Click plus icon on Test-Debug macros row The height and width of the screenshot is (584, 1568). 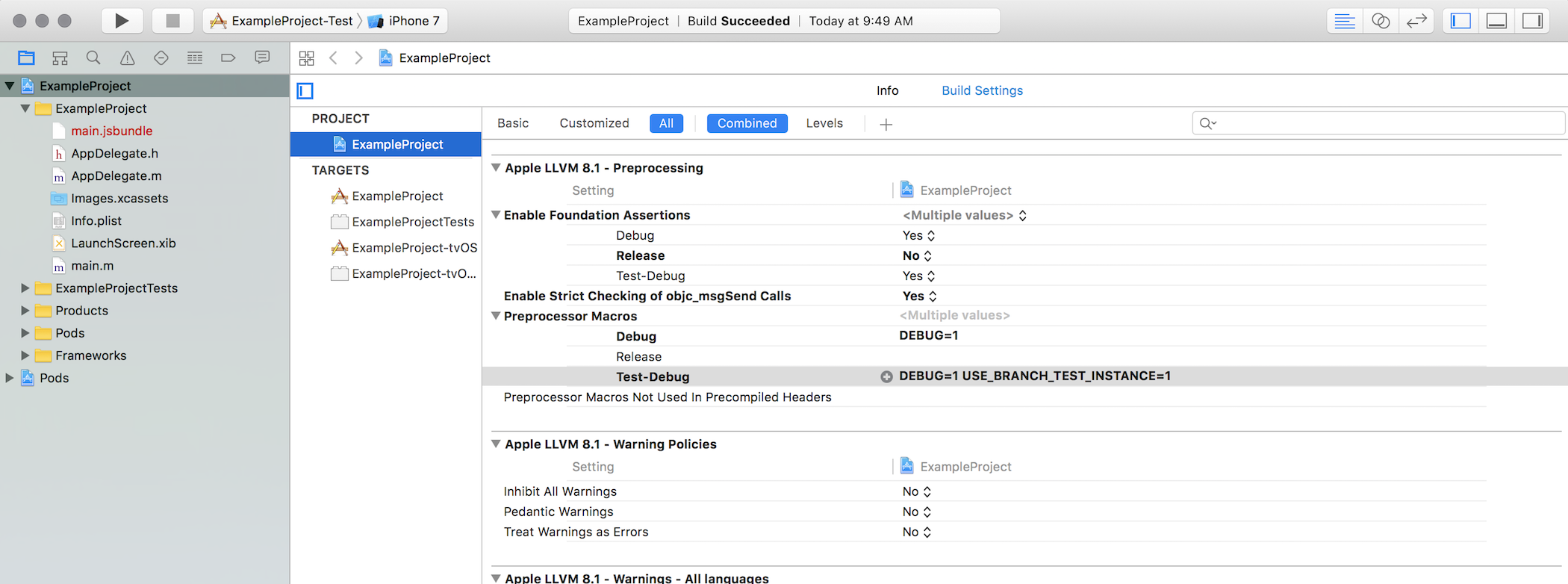[x=886, y=376]
